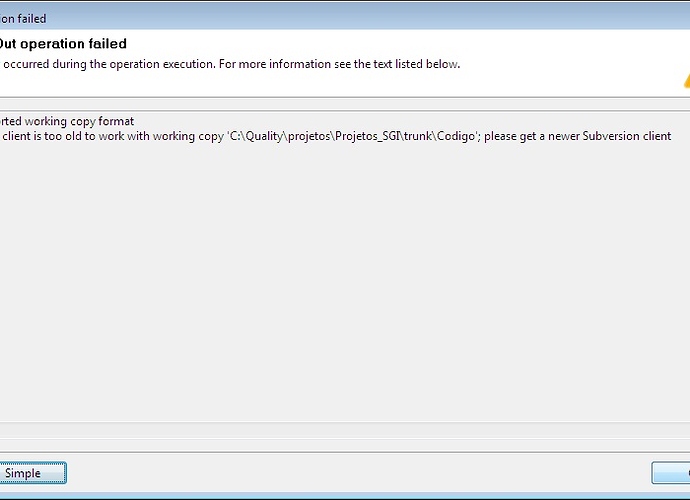
Task: Click the separator bar above the error text
Action: [345, 104]
